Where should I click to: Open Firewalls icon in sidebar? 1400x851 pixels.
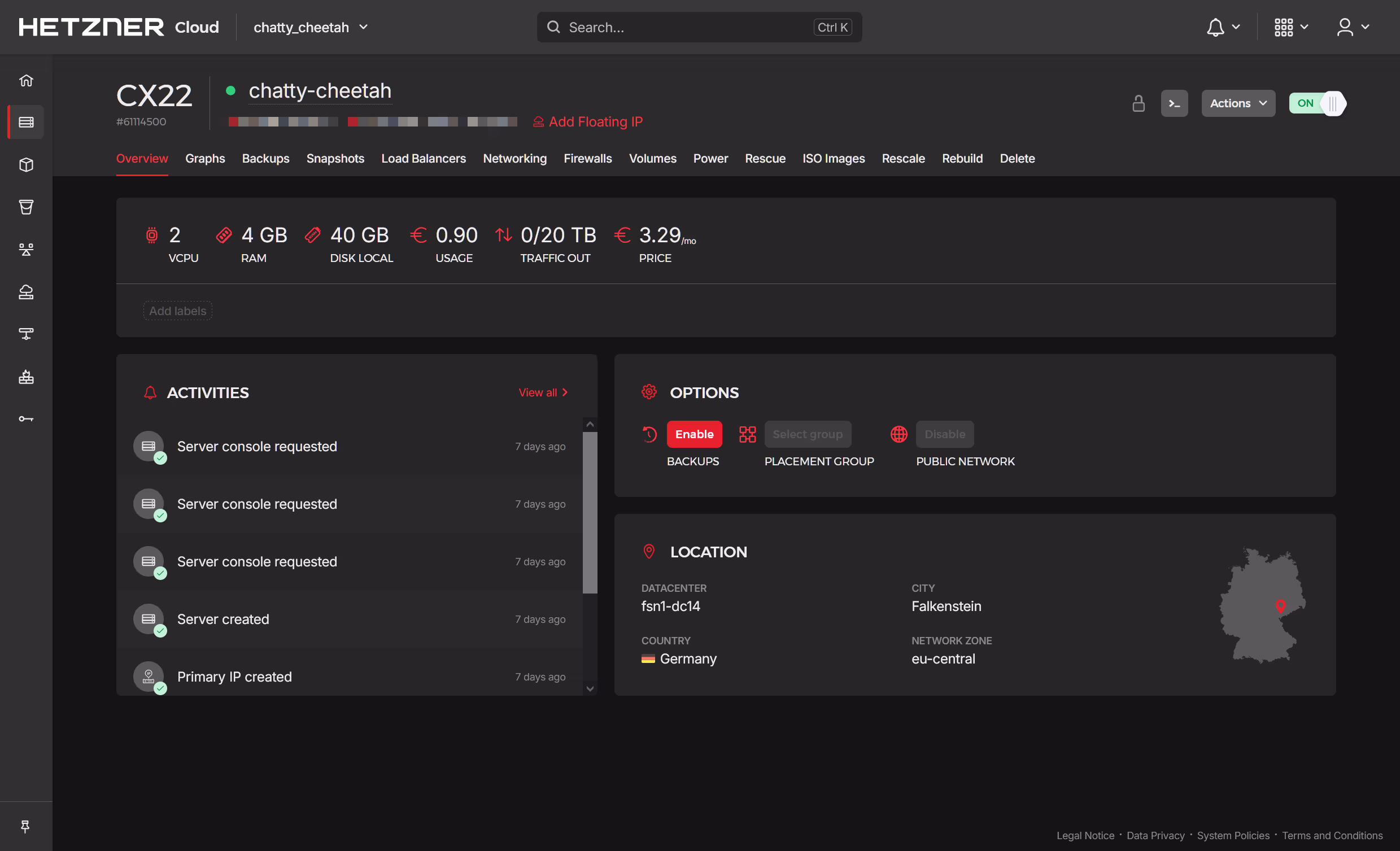coord(26,377)
